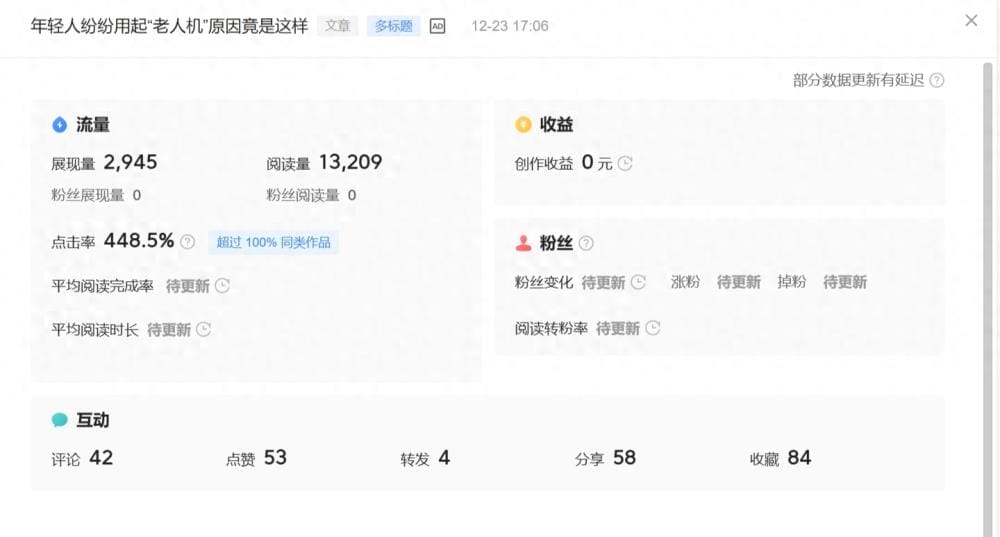The image size is (1000, 537).
Task: Click 转发 count 4
Action: point(444,458)
